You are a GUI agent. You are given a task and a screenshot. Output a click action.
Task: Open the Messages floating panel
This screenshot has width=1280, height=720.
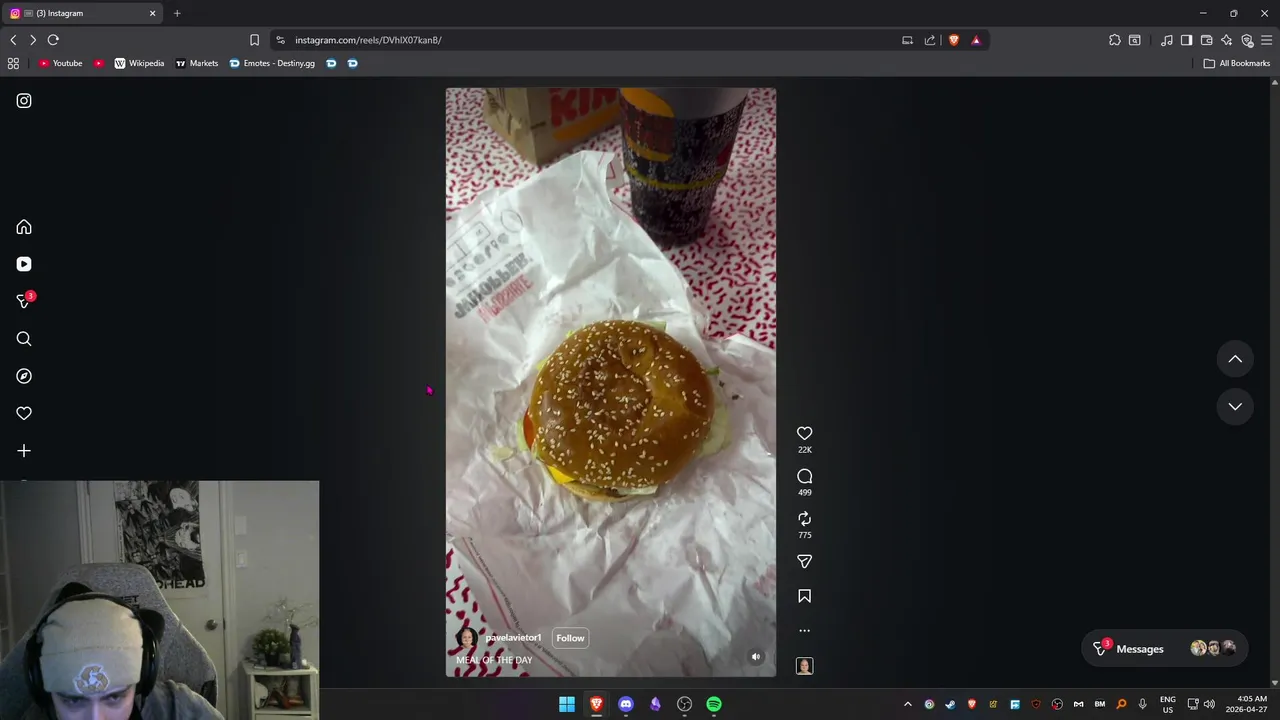point(1166,648)
